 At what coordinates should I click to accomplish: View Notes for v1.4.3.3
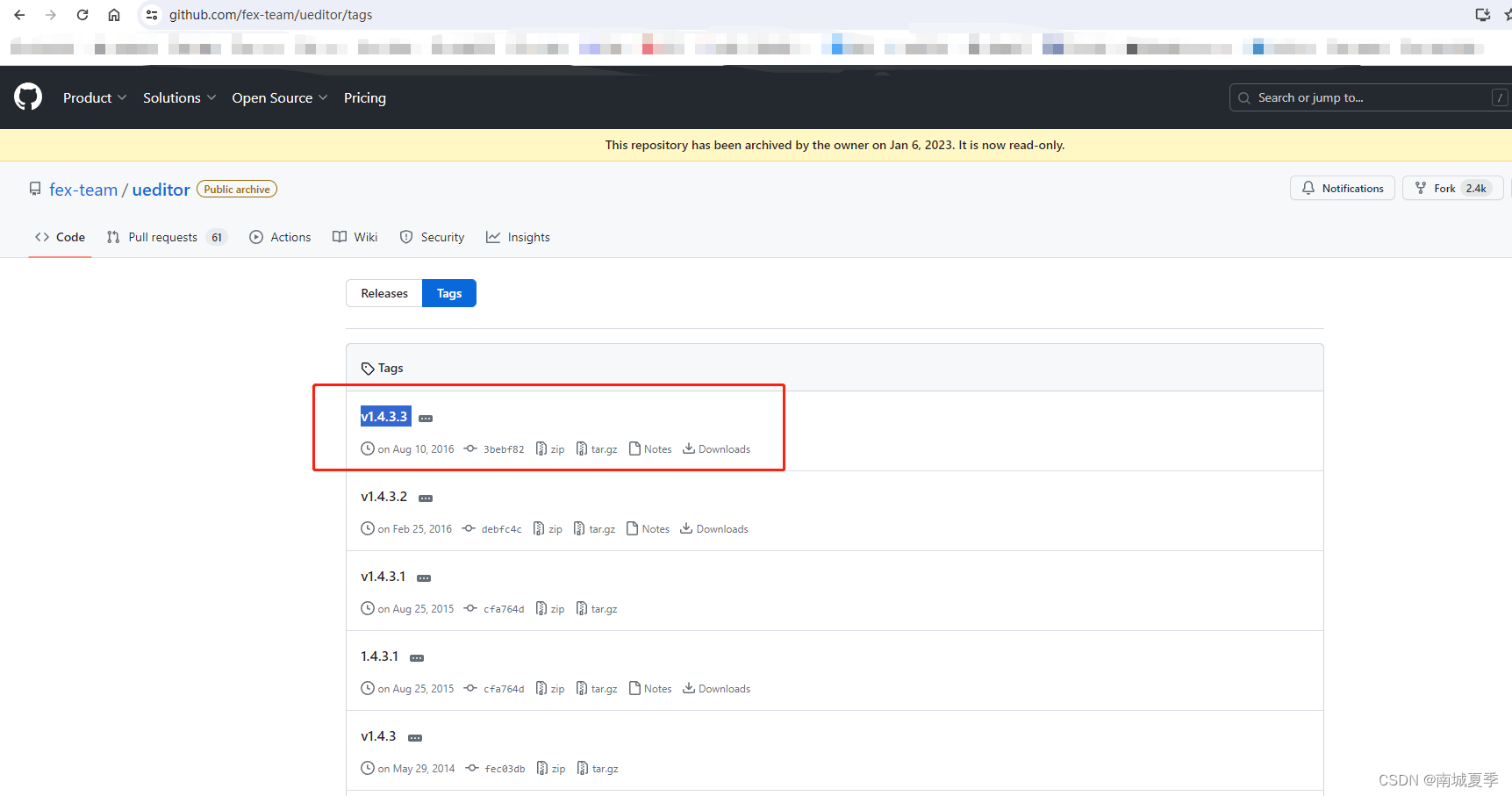coord(650,449)
